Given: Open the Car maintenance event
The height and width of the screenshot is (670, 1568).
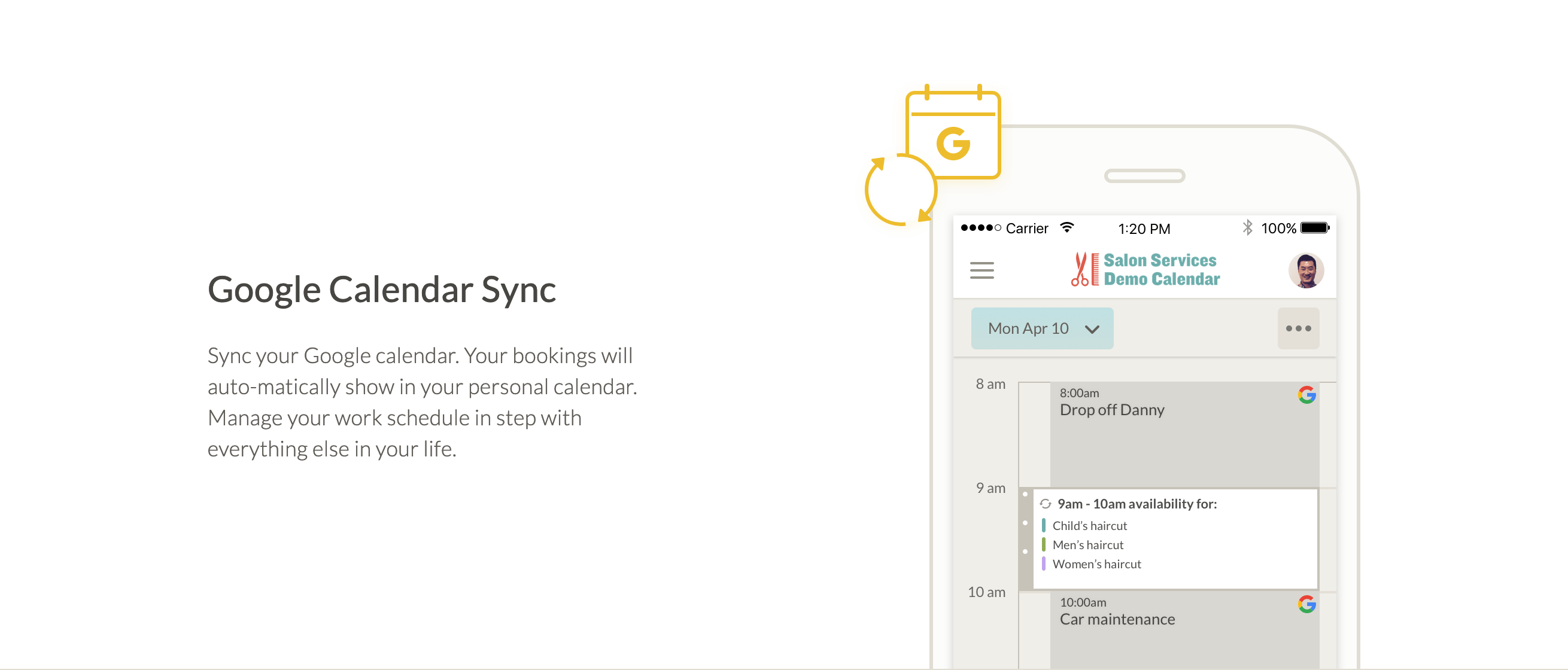Looking at the screenshot, I should [x=1184, y=631].
